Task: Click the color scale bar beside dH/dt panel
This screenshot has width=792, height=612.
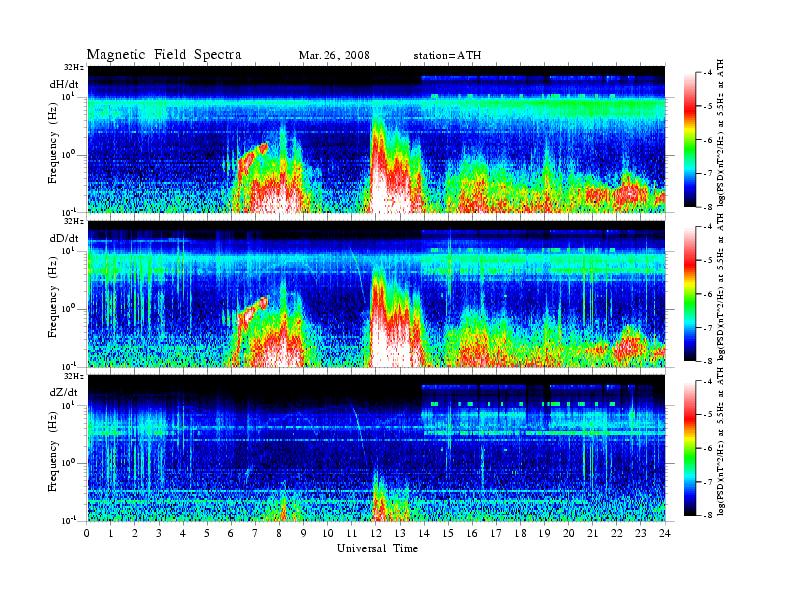Action: tap(689, 140)
